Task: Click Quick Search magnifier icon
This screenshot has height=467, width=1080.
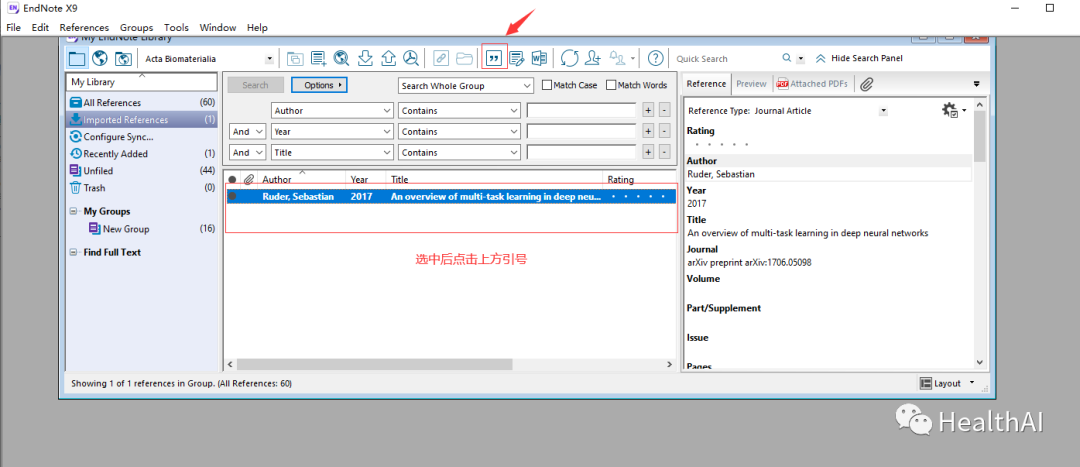Action: coord(787,59)
